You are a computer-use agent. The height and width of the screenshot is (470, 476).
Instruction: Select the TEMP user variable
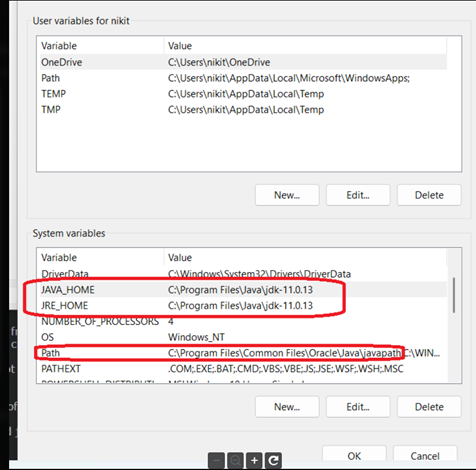tap(243, 94)
